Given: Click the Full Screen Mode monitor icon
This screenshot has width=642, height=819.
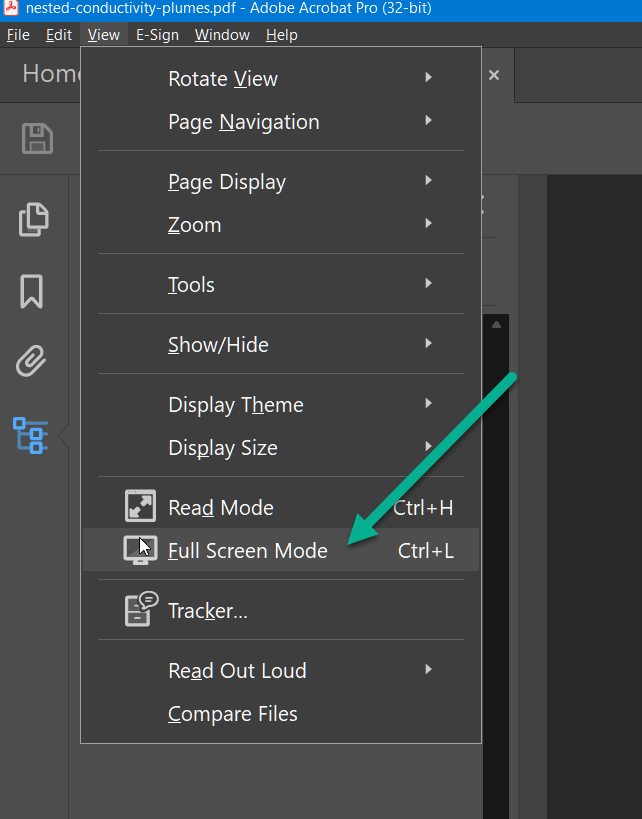Looking at the screenshot, I should [140, 550].
